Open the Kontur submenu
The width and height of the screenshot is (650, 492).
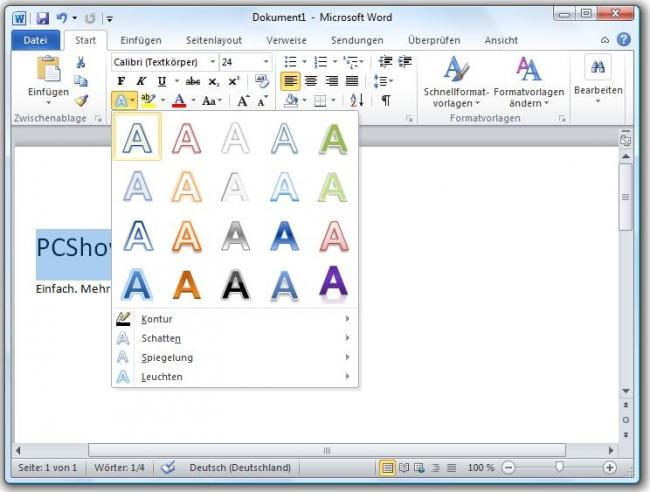click(x=235, y=319)
